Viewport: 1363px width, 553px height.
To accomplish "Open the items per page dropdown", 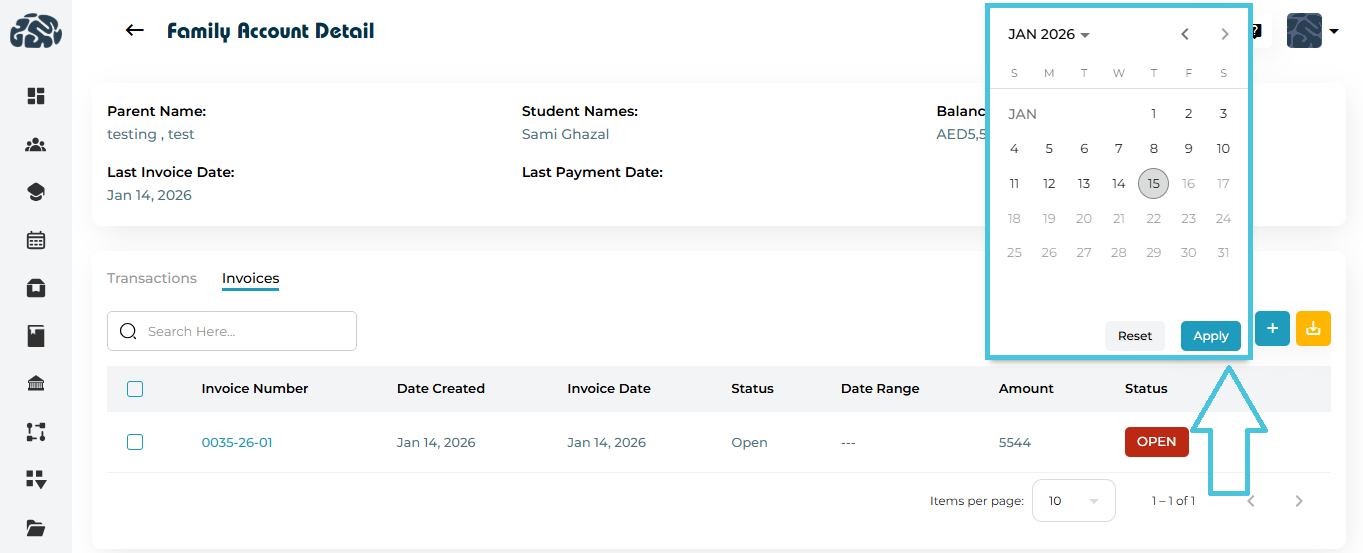I will tap(1073, 501).
